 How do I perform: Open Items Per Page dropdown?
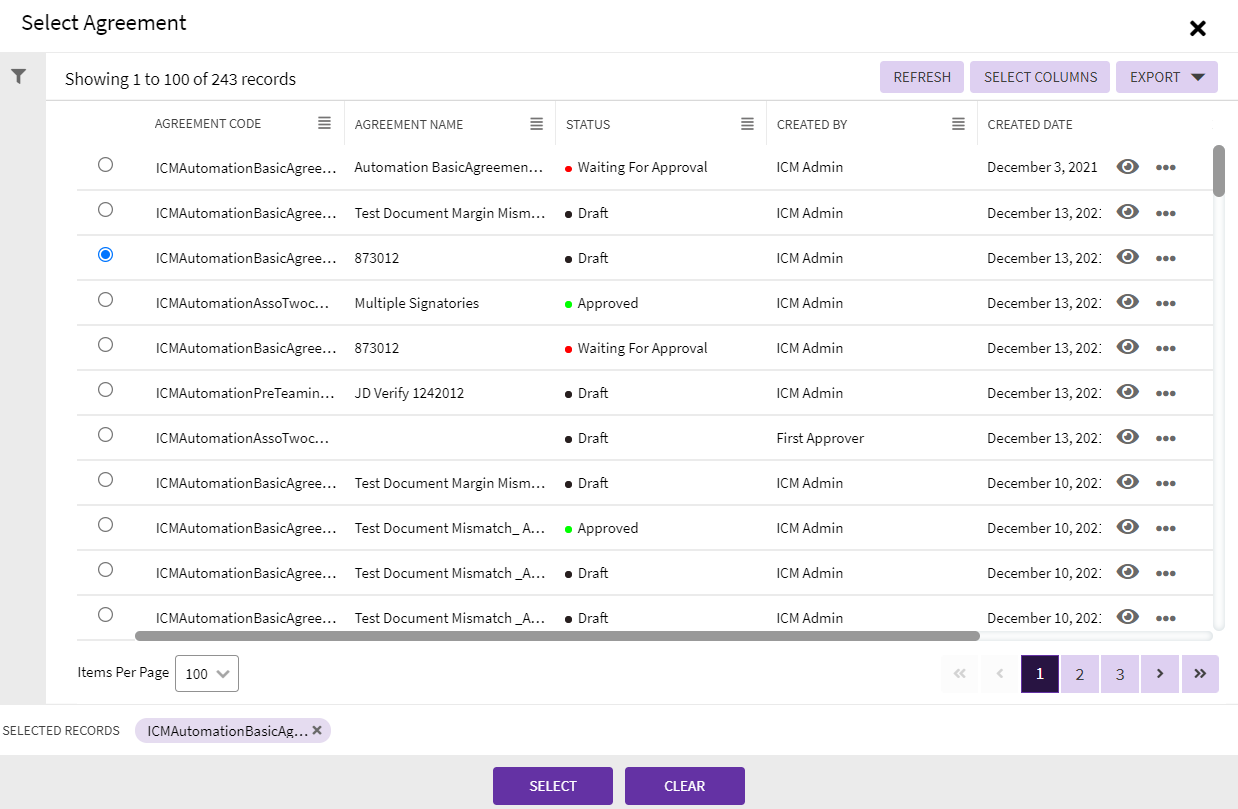(x=207, y=674)
